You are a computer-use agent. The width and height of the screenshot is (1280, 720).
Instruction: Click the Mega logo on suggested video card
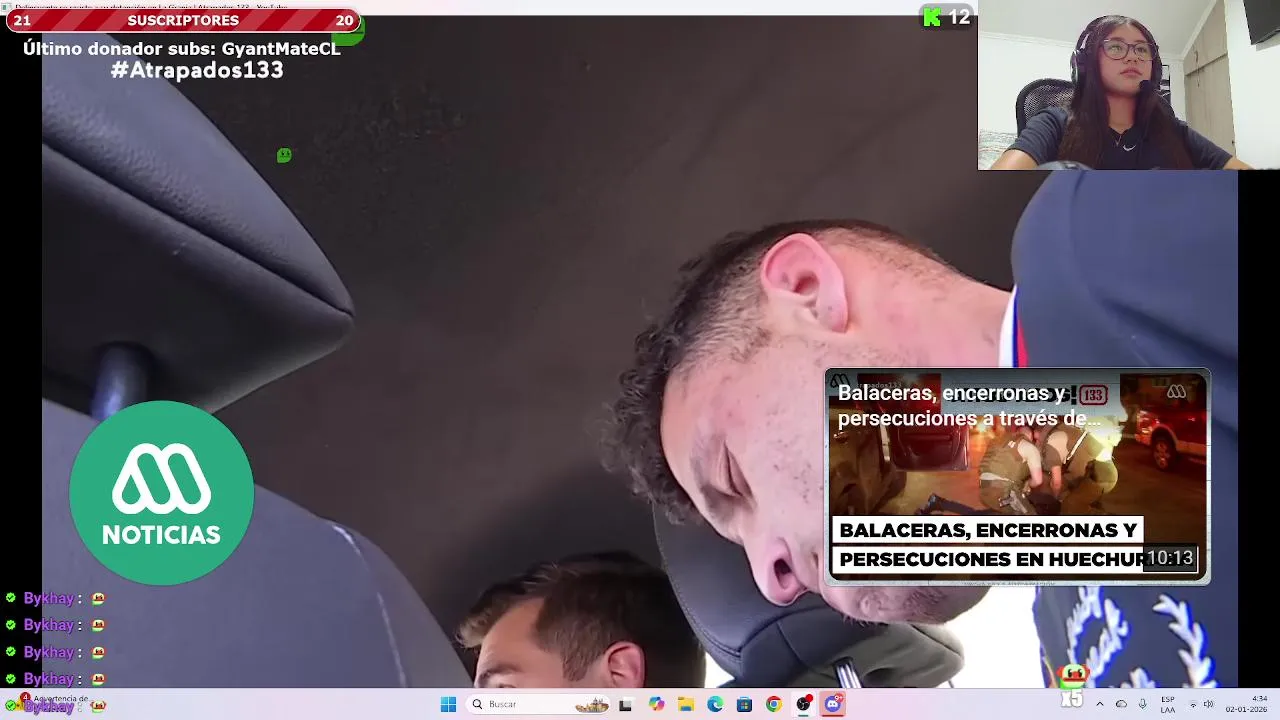[x=1176, y=392]
